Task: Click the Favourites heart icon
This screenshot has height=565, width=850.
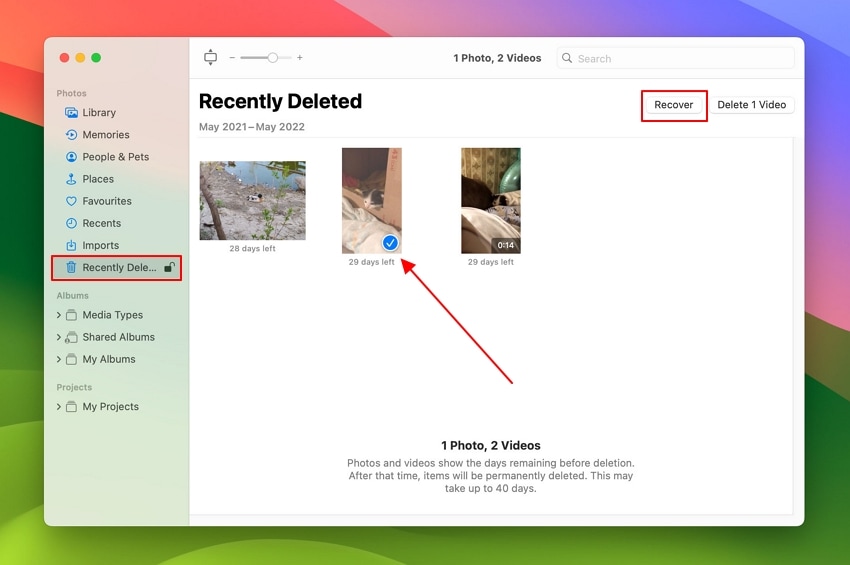Action: 71,201
